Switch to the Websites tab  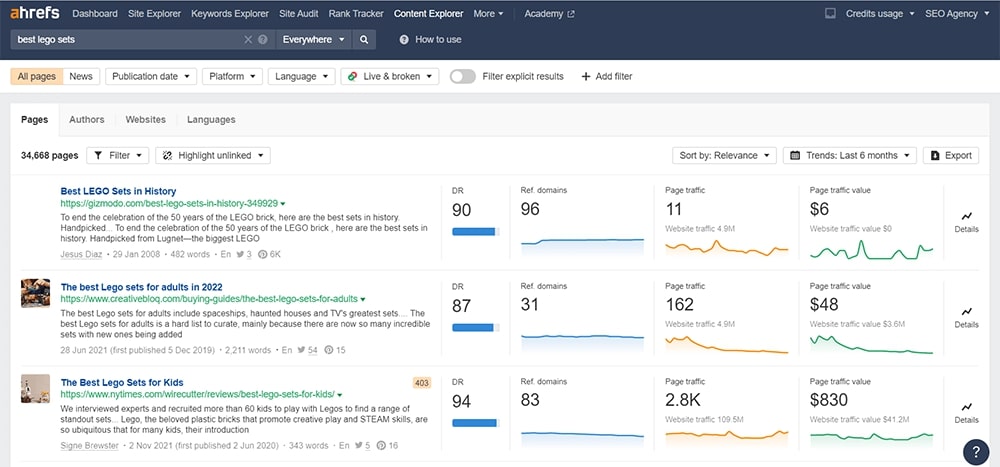point(145,119)
